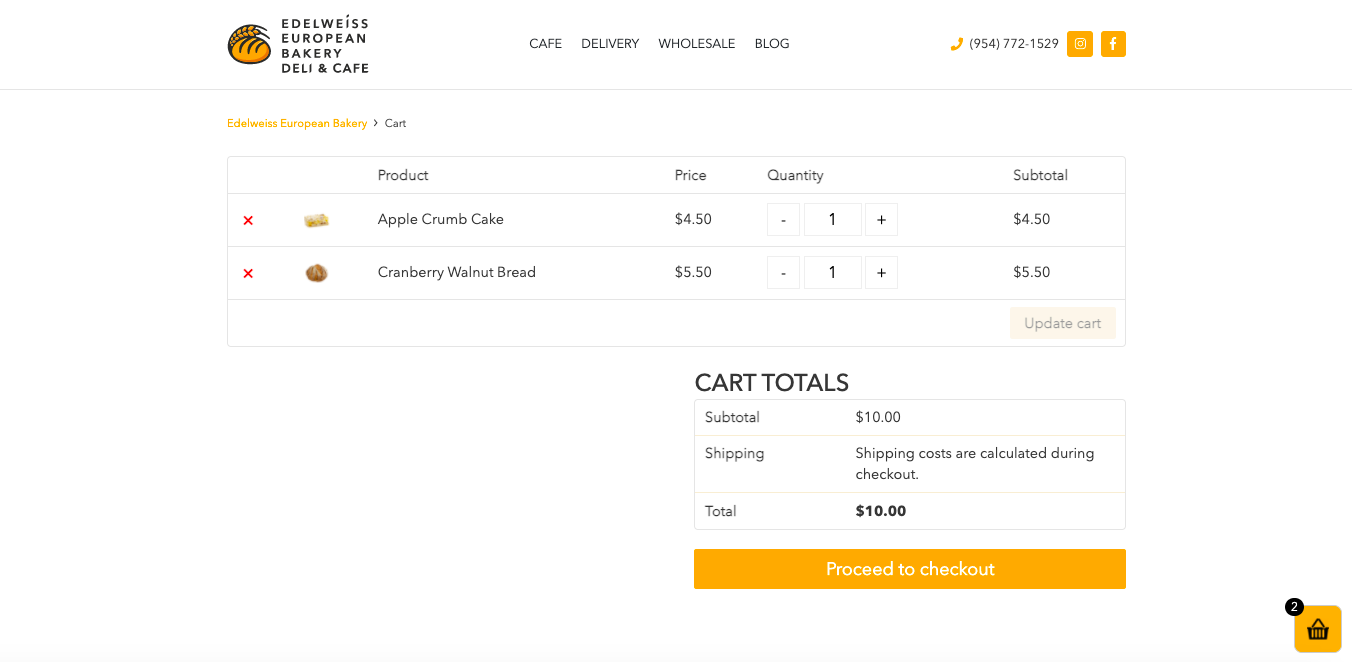Open the Instagram icon link
The image size is (1352, 662).
click(1079, 44)
